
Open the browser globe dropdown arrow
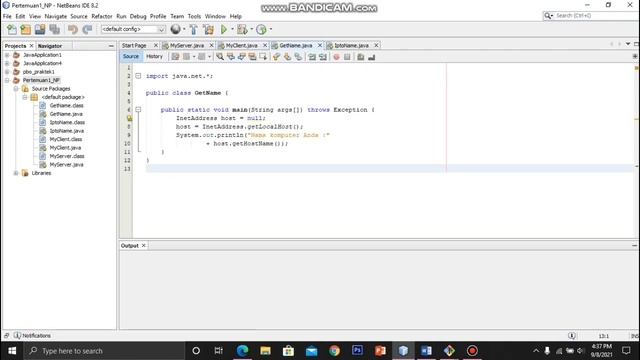[x=184, y=29]
